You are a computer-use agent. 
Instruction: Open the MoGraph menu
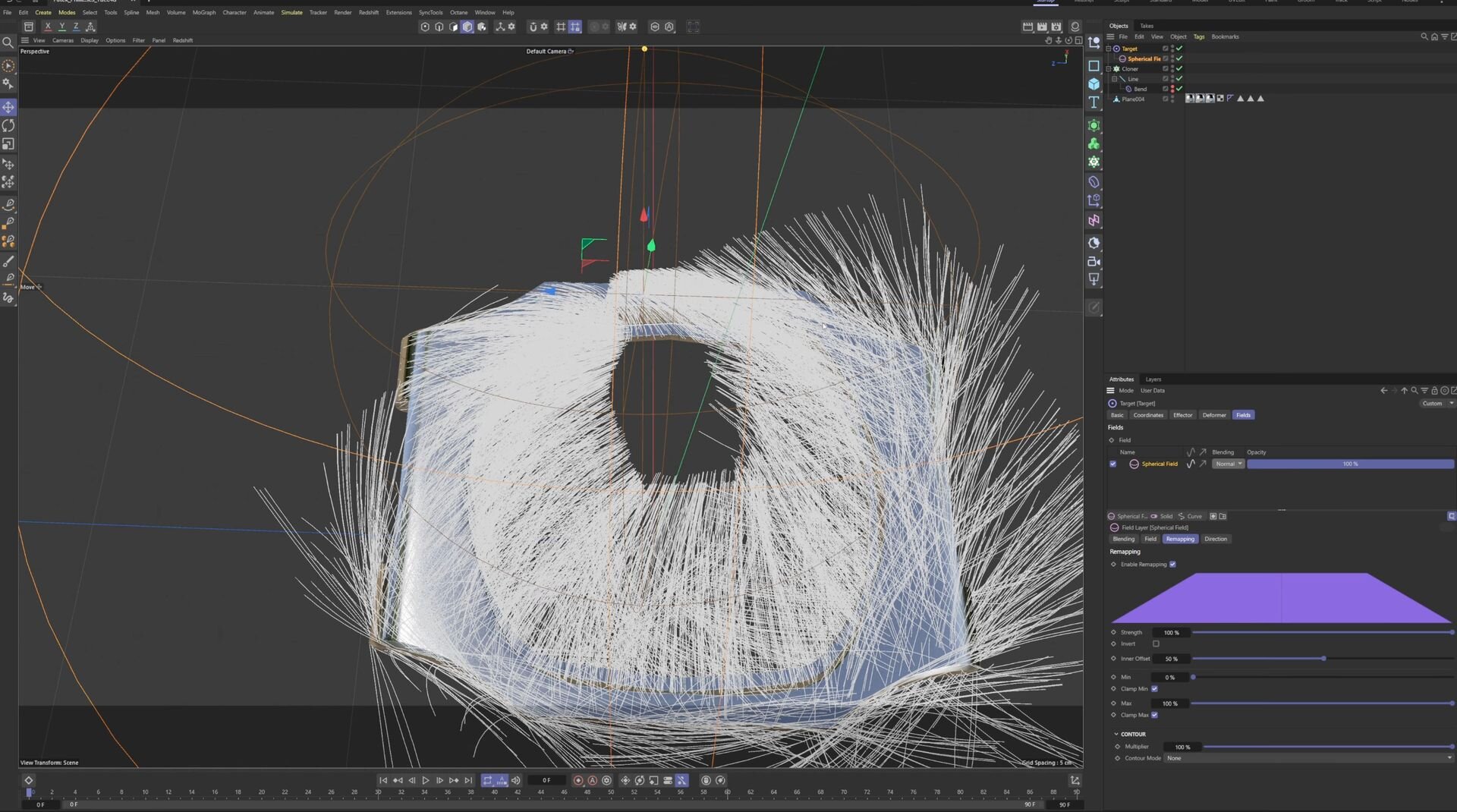pyautogui.click(x=204, y=12)
